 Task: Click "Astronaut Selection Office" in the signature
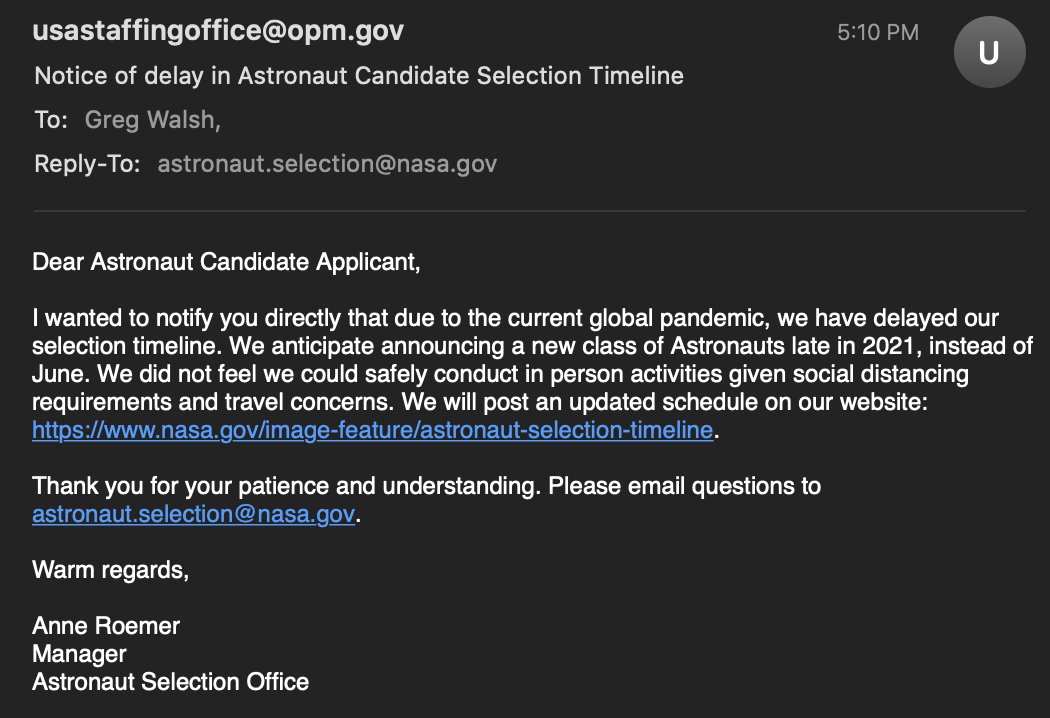tap(171, 682)
